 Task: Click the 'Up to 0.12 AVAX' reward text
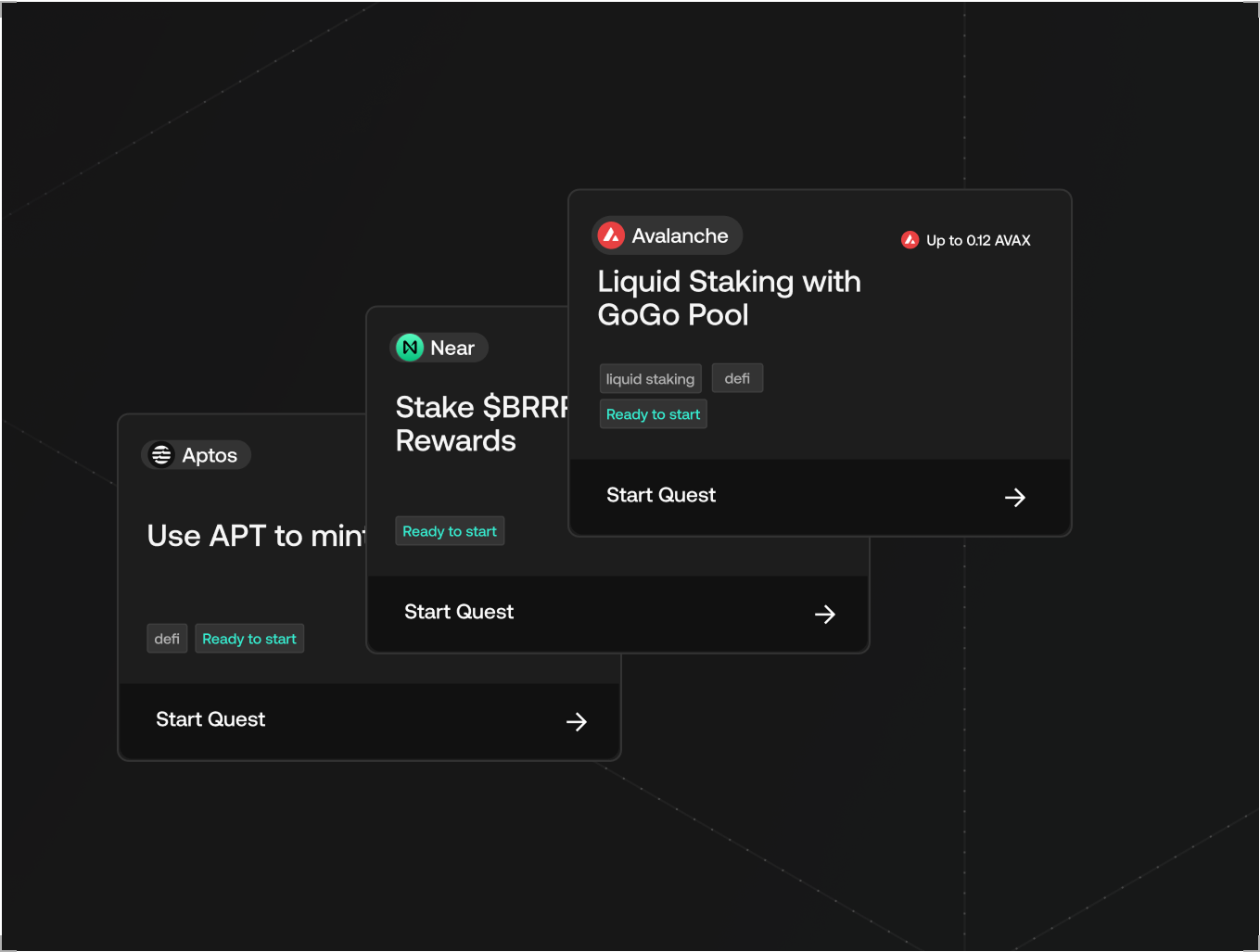(x=978, y=240)
